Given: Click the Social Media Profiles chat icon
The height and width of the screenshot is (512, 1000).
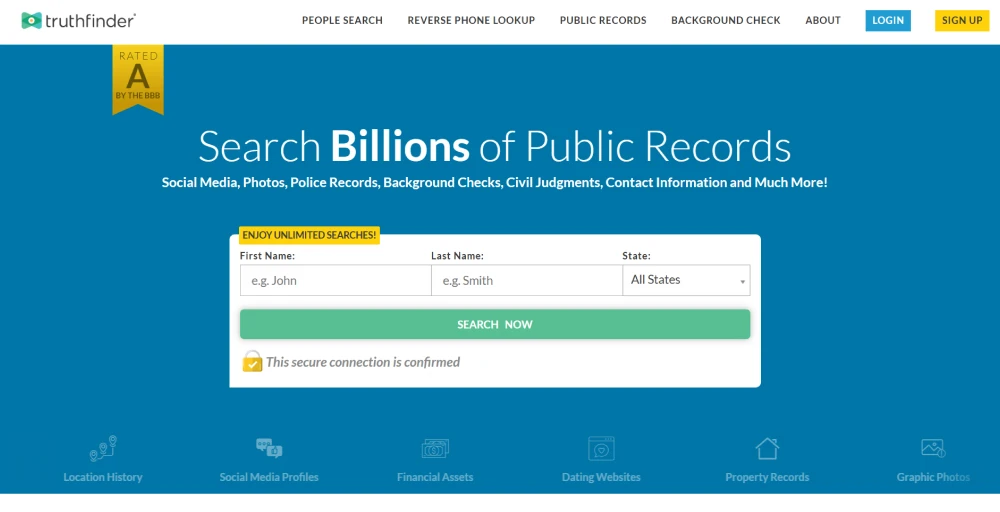Looking at the screenshot, I should (x=269, y=448).
